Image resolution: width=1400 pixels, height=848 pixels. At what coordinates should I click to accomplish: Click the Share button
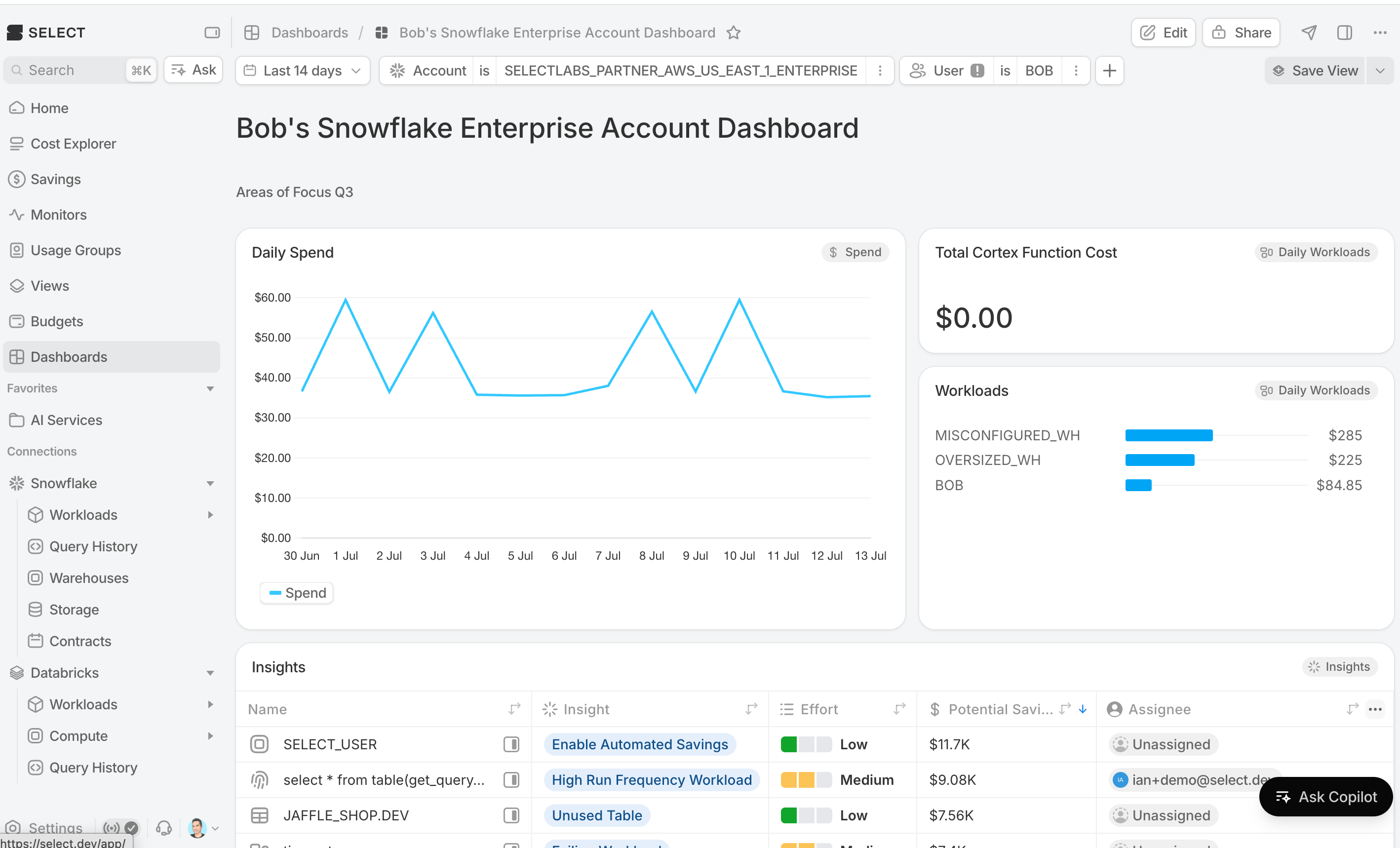1241,33
